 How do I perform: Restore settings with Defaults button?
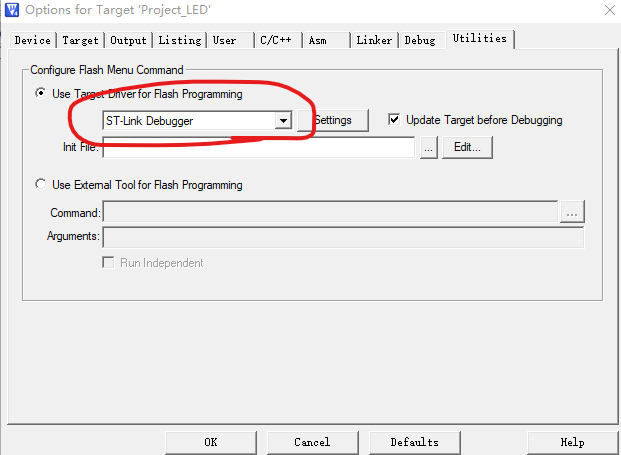coord(415,442)
